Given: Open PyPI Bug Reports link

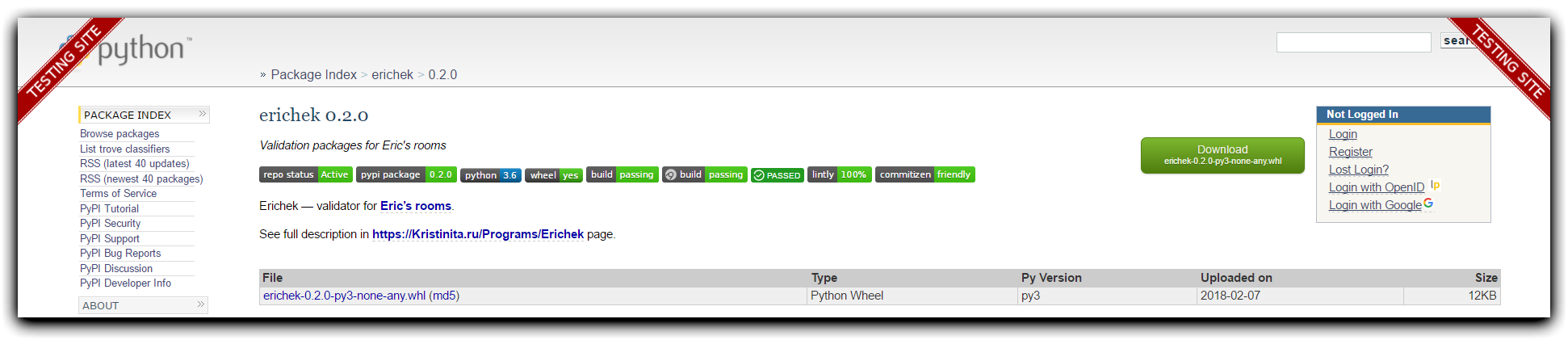Looking at the screenshot, I should coord(120,254).
